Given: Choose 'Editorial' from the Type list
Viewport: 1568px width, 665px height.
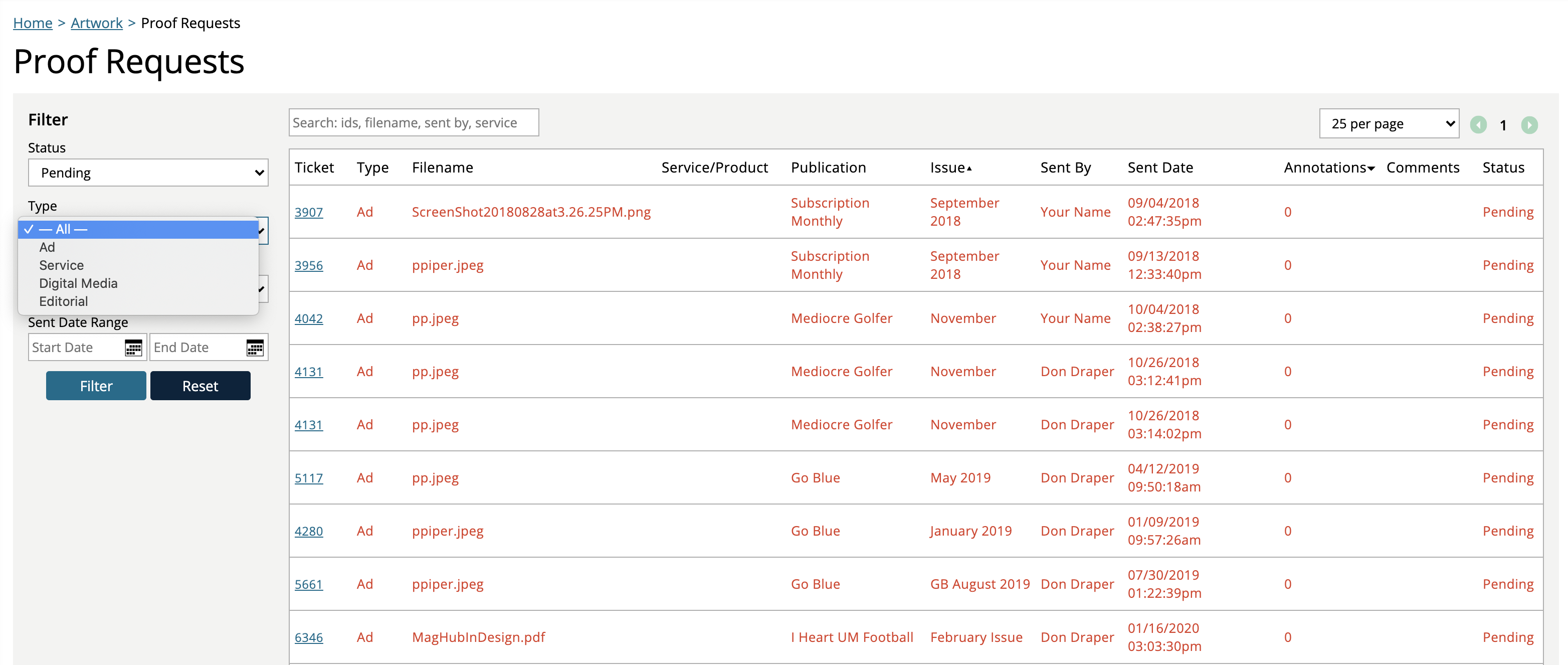Looking at the screenshot, I should tap(63, 301).
